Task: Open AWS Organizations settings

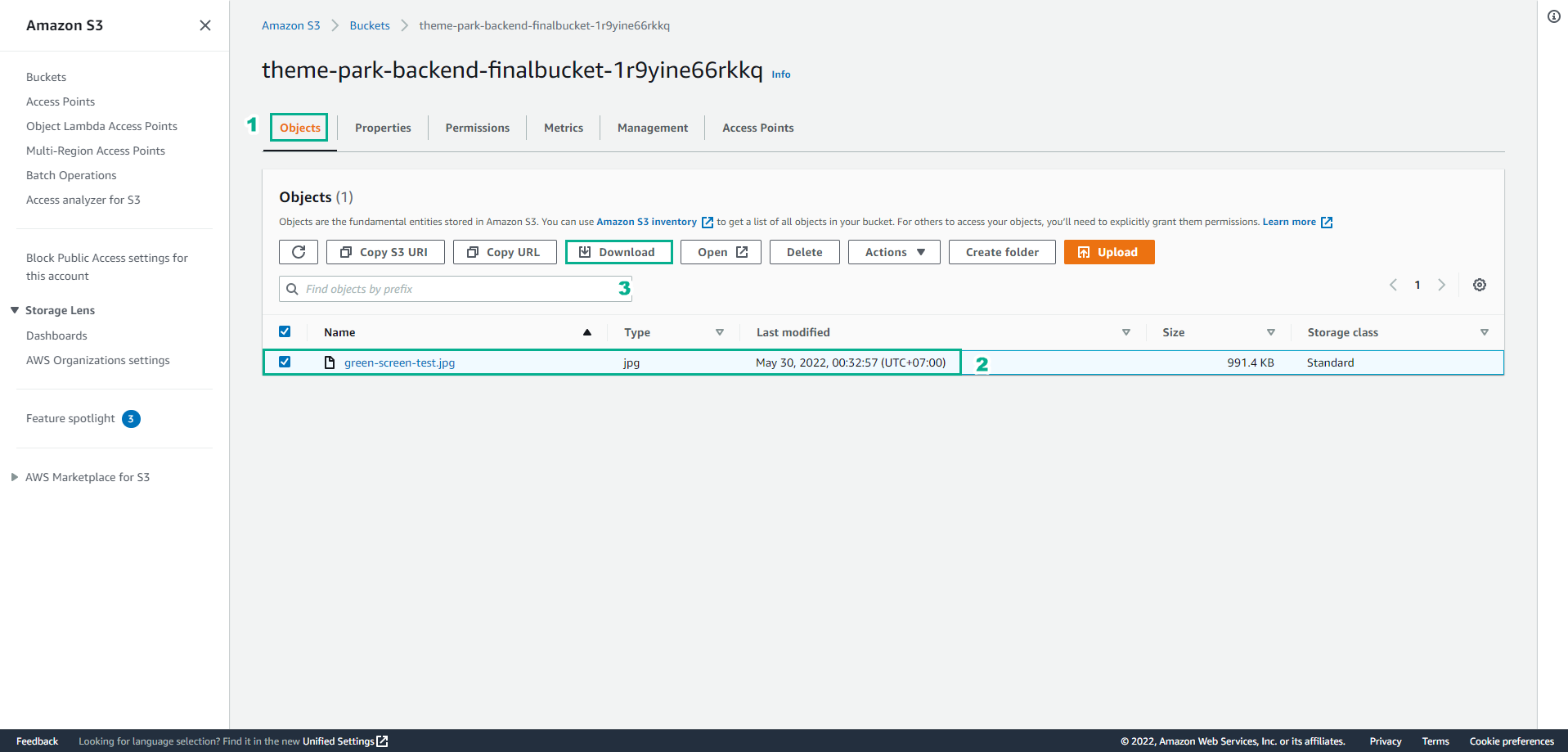Action: tap(98, 360)
